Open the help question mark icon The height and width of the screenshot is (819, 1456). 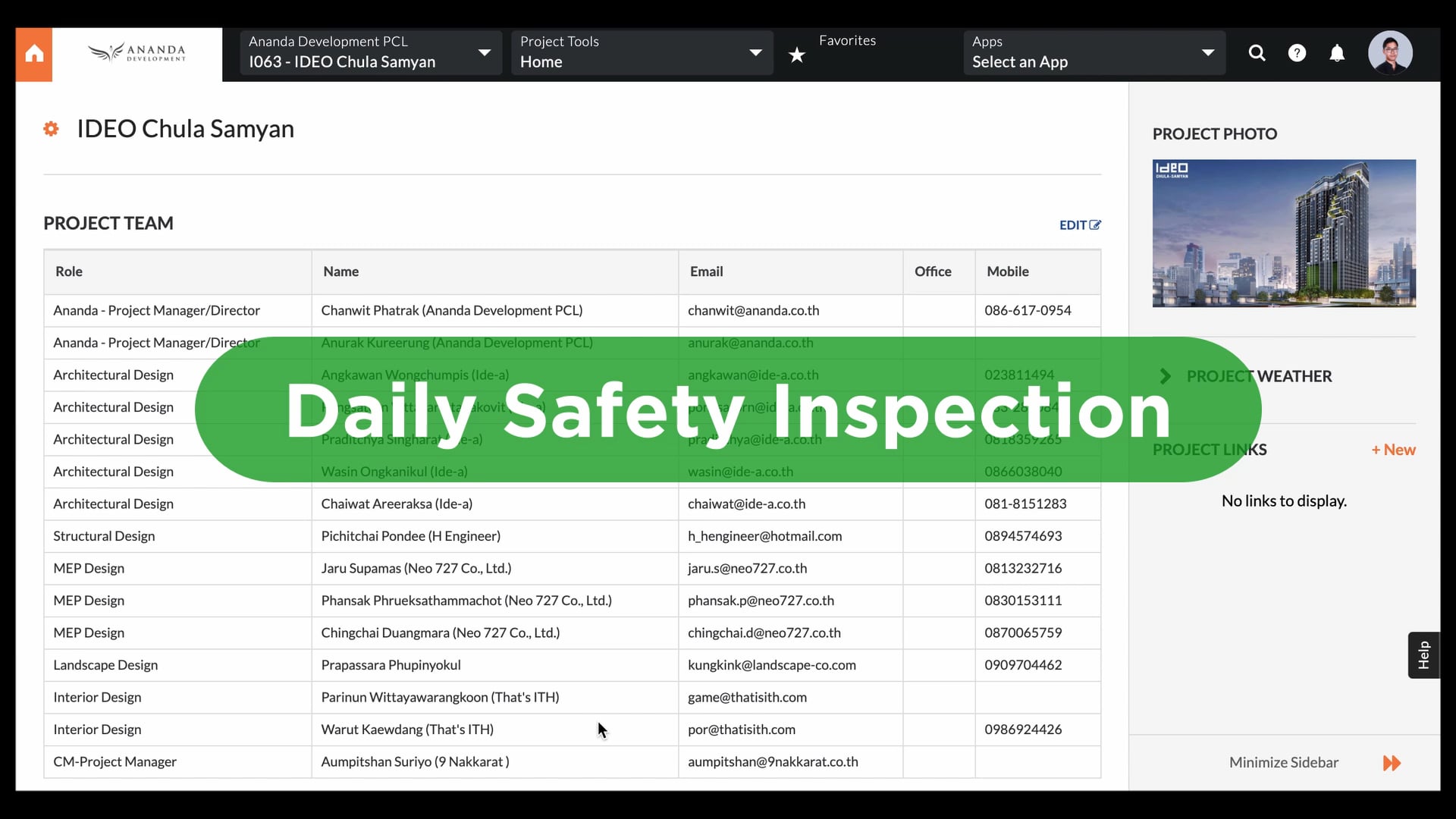coord(1298,53)
